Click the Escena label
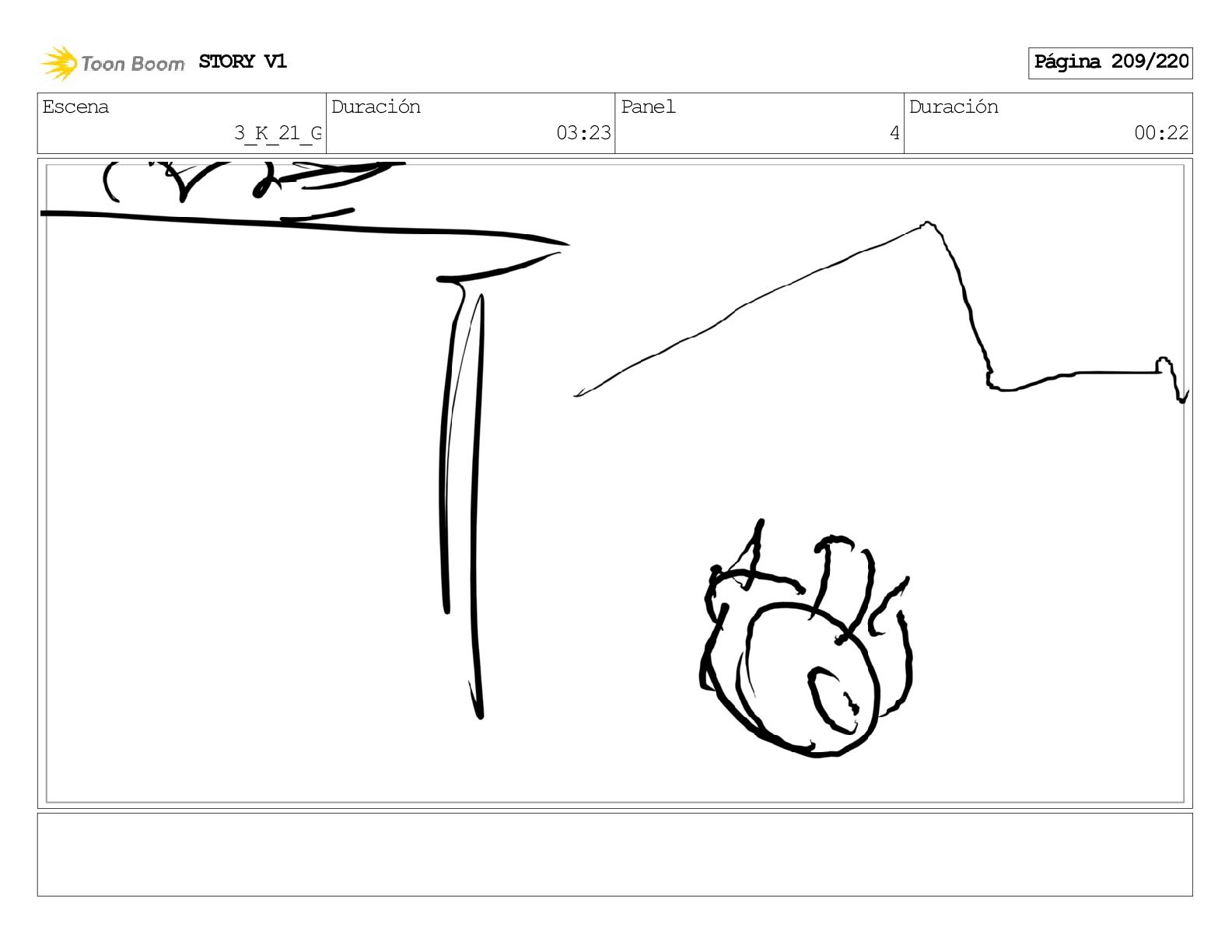This screenshot has height=952, width=1232. point(75,107)
